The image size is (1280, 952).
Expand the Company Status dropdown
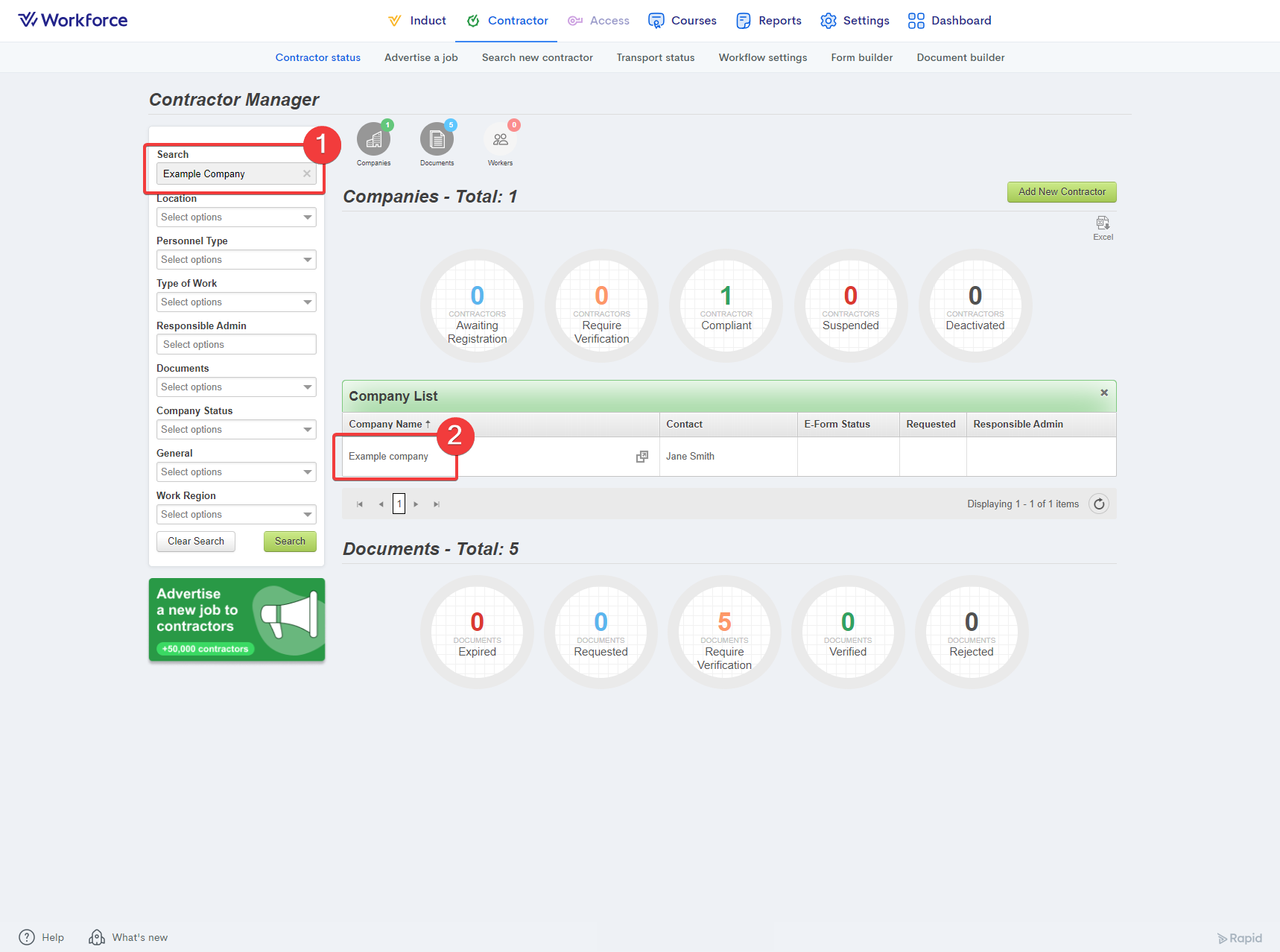pyautogui.click(x=236, y=429)
